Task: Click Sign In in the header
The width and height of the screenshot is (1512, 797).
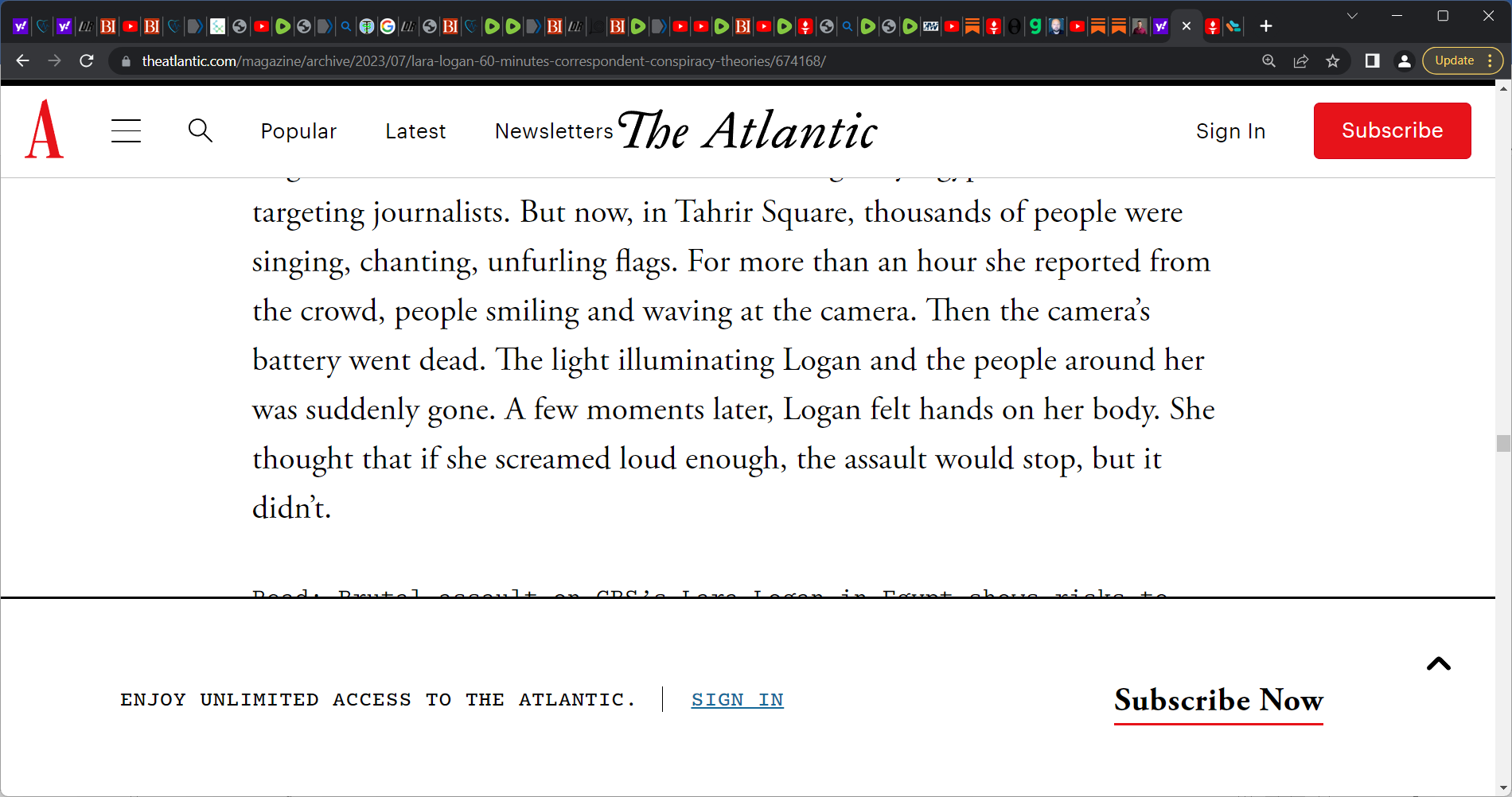Action: 1230,131
